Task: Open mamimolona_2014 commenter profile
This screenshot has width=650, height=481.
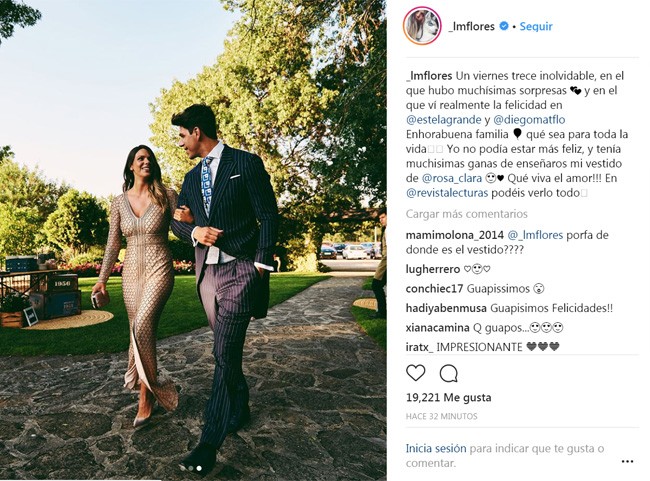Action: coord(455,235)
